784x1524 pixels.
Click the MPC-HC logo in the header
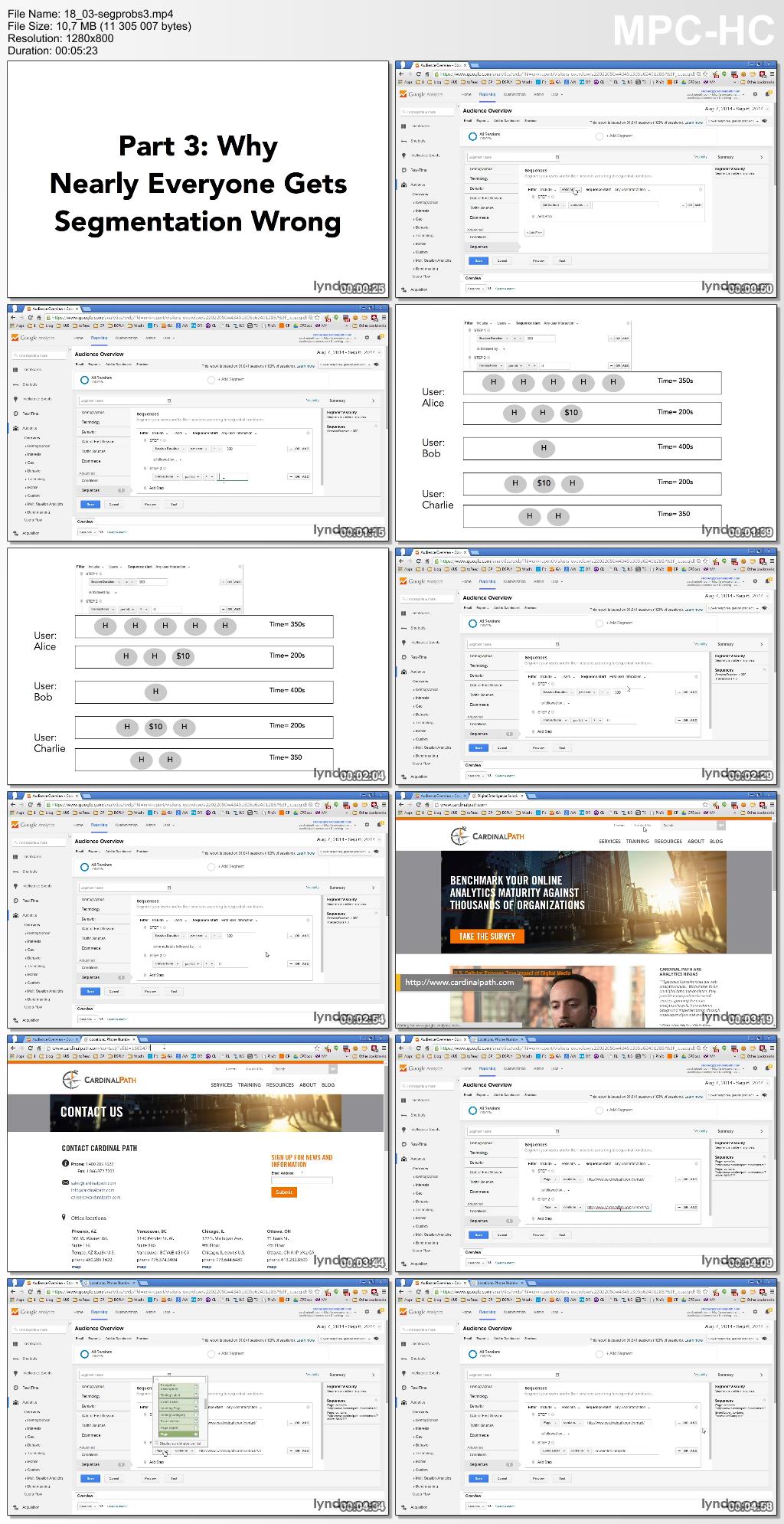click(694, 31)
